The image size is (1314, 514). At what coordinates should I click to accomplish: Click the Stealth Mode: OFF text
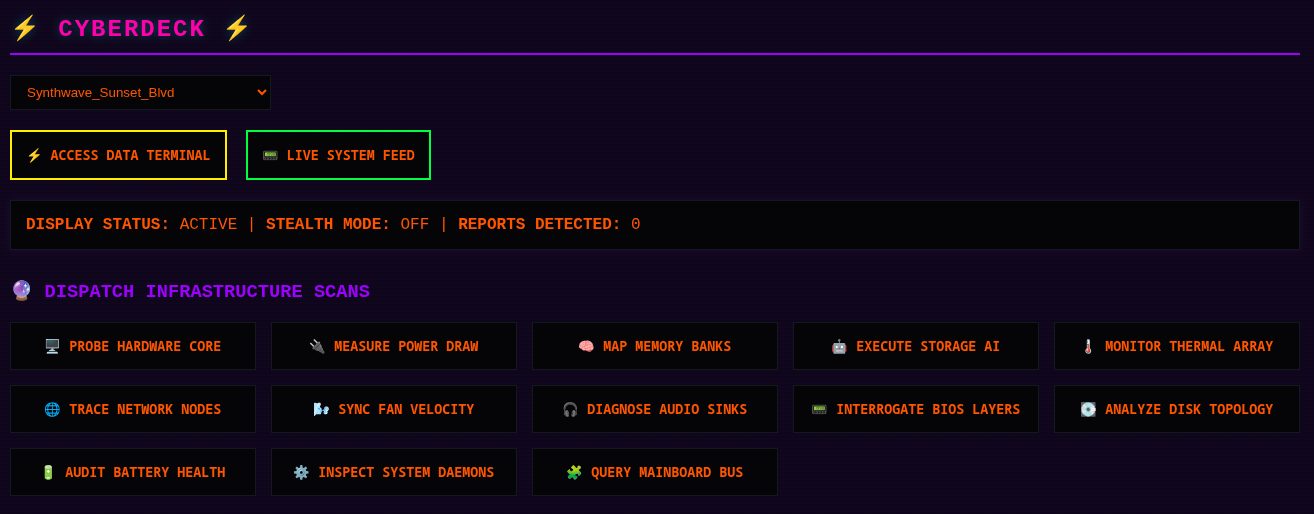(x=347, y=225)
